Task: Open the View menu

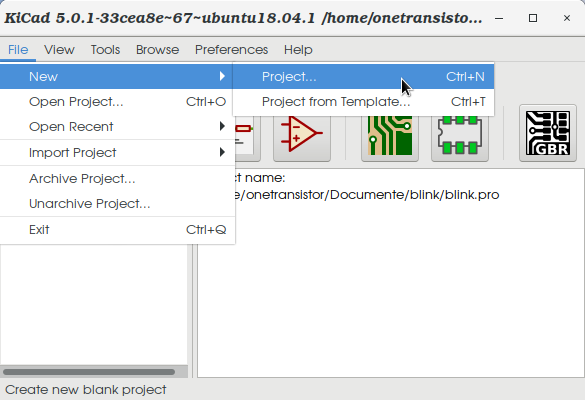Action: tap(59, 50)
